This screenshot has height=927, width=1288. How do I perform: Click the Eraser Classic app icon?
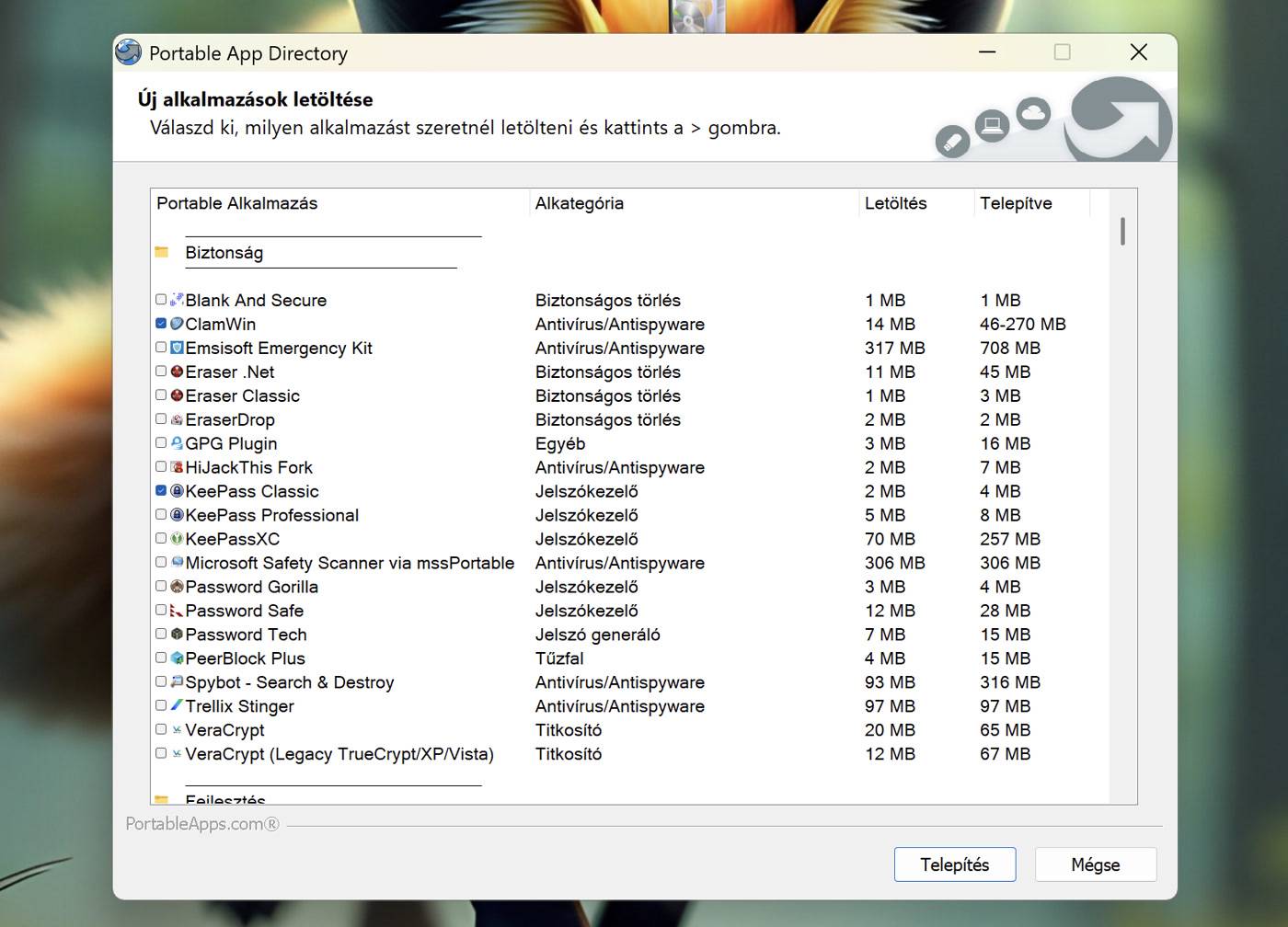[x=178, y=395]
